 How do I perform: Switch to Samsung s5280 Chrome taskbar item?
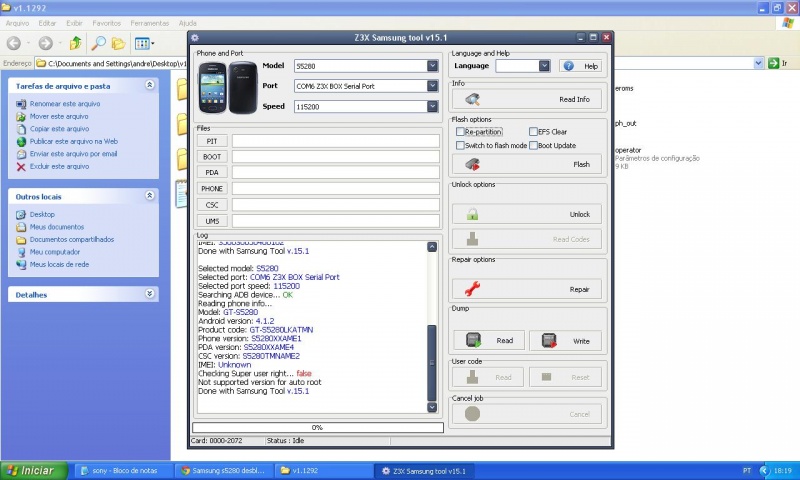click(x=224, y=471)
